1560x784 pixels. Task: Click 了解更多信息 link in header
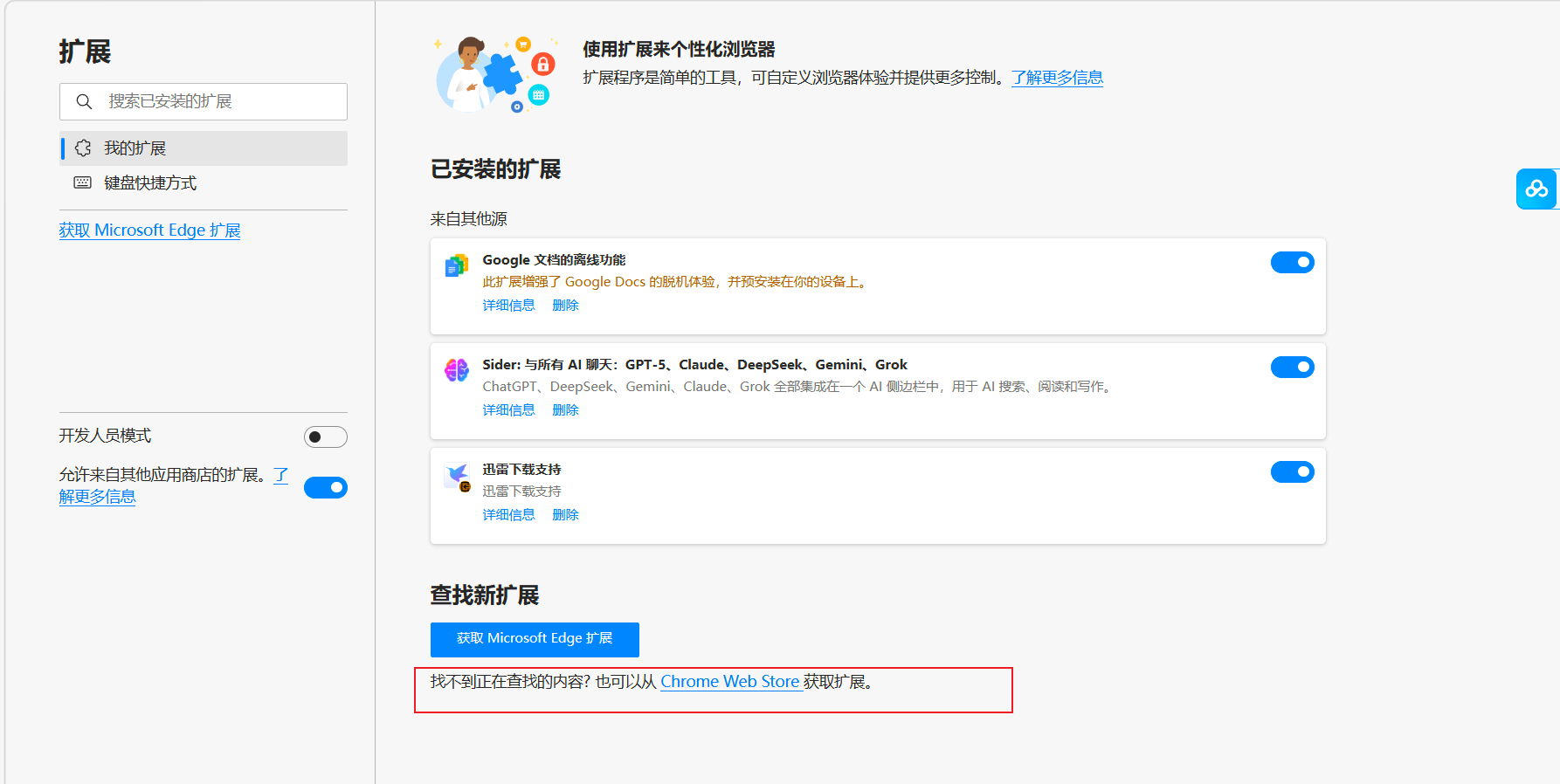(1057, 78)
